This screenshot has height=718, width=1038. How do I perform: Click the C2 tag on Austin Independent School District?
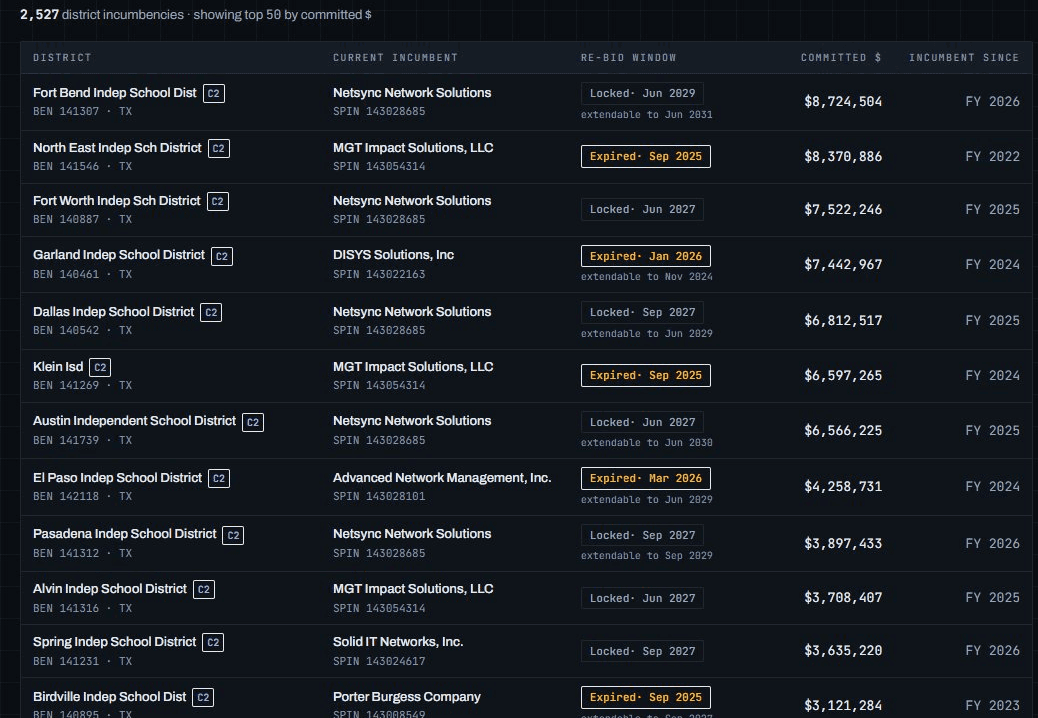coord(253,422)
